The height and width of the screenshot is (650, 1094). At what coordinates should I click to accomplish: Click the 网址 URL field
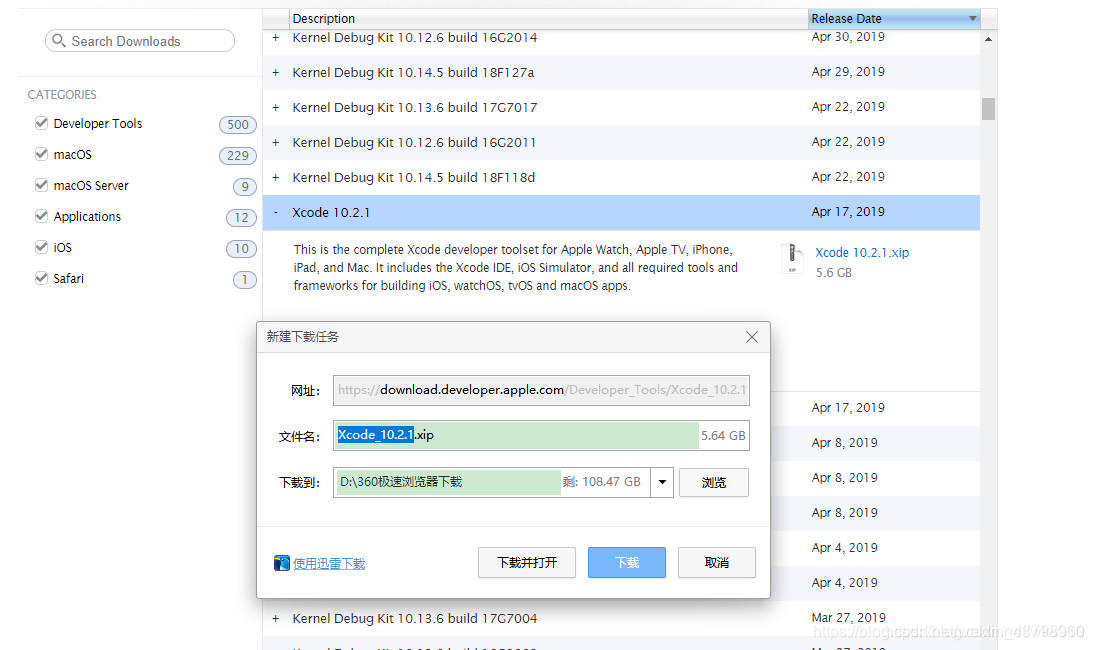click(541, 390)
